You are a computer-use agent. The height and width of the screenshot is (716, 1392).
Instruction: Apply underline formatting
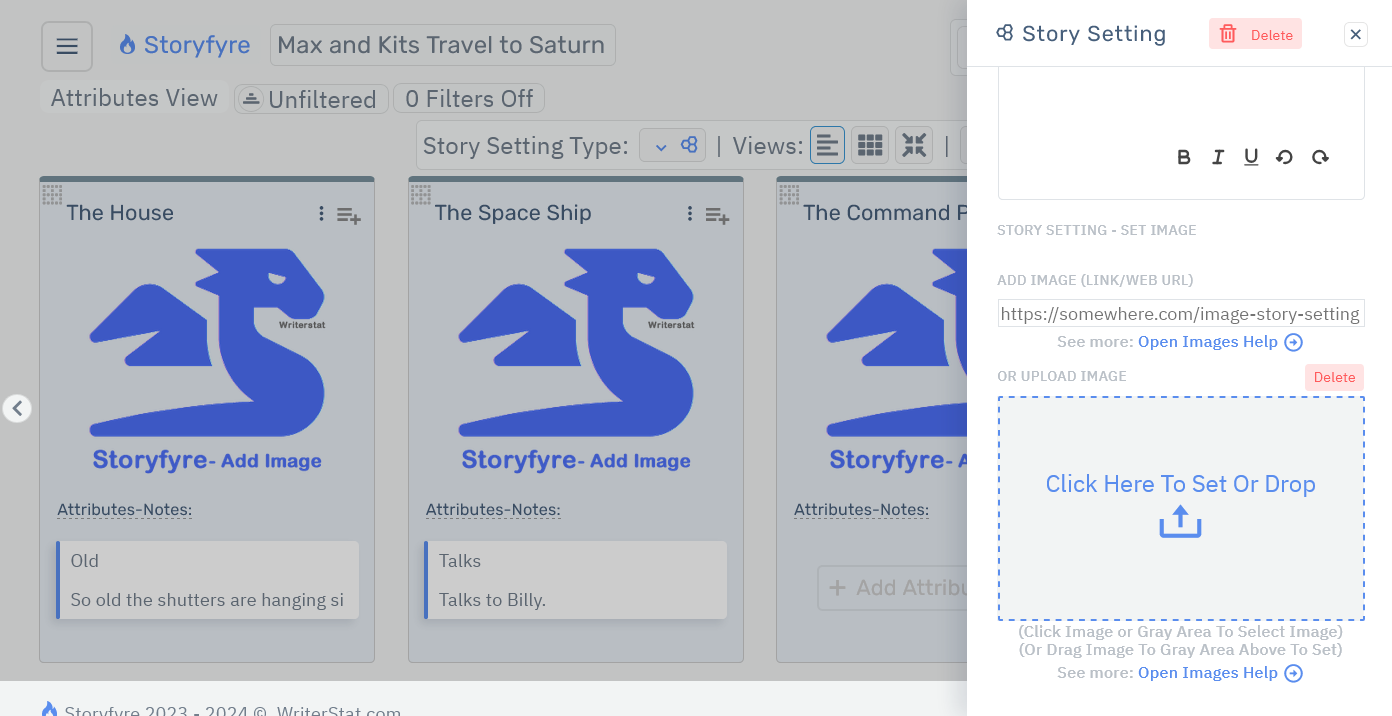pos(1251,157)
